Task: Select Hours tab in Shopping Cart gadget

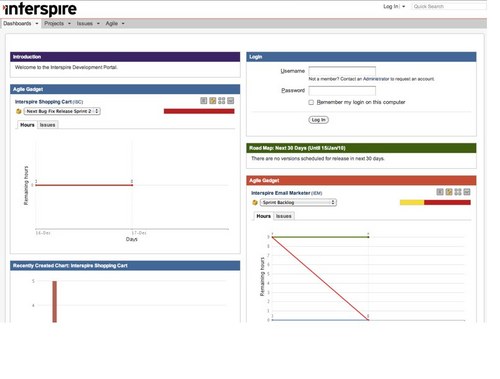Action: pos(27,125)
